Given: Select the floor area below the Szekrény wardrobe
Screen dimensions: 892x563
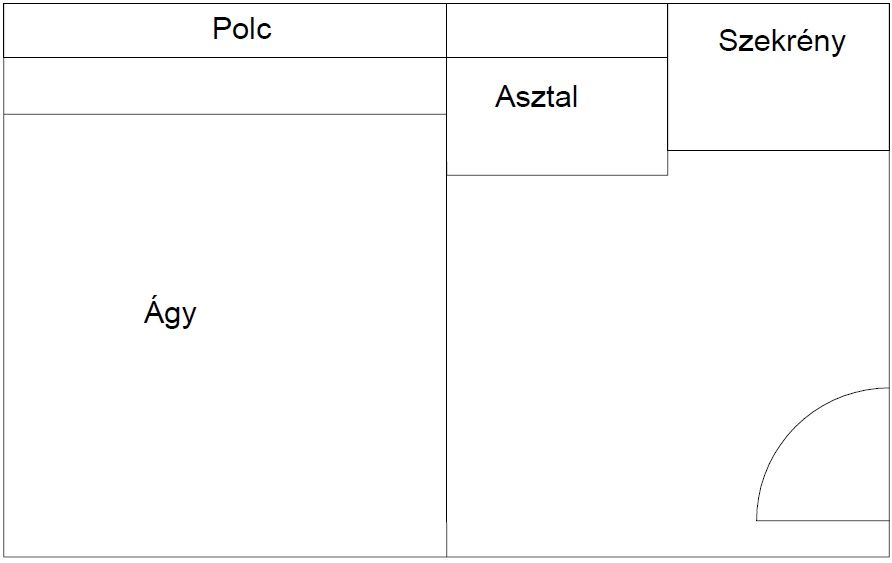Looking at the screenshot, I should point(778,267).
